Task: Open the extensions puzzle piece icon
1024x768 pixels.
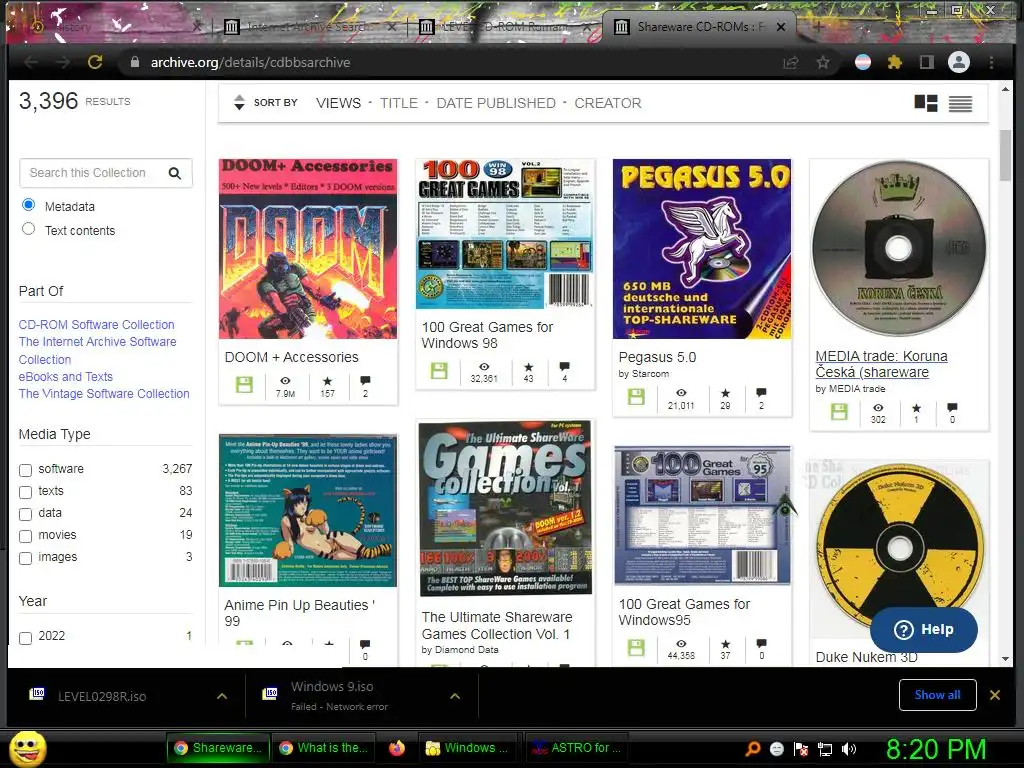Action: pyautogui.click(x=895, y=62)
